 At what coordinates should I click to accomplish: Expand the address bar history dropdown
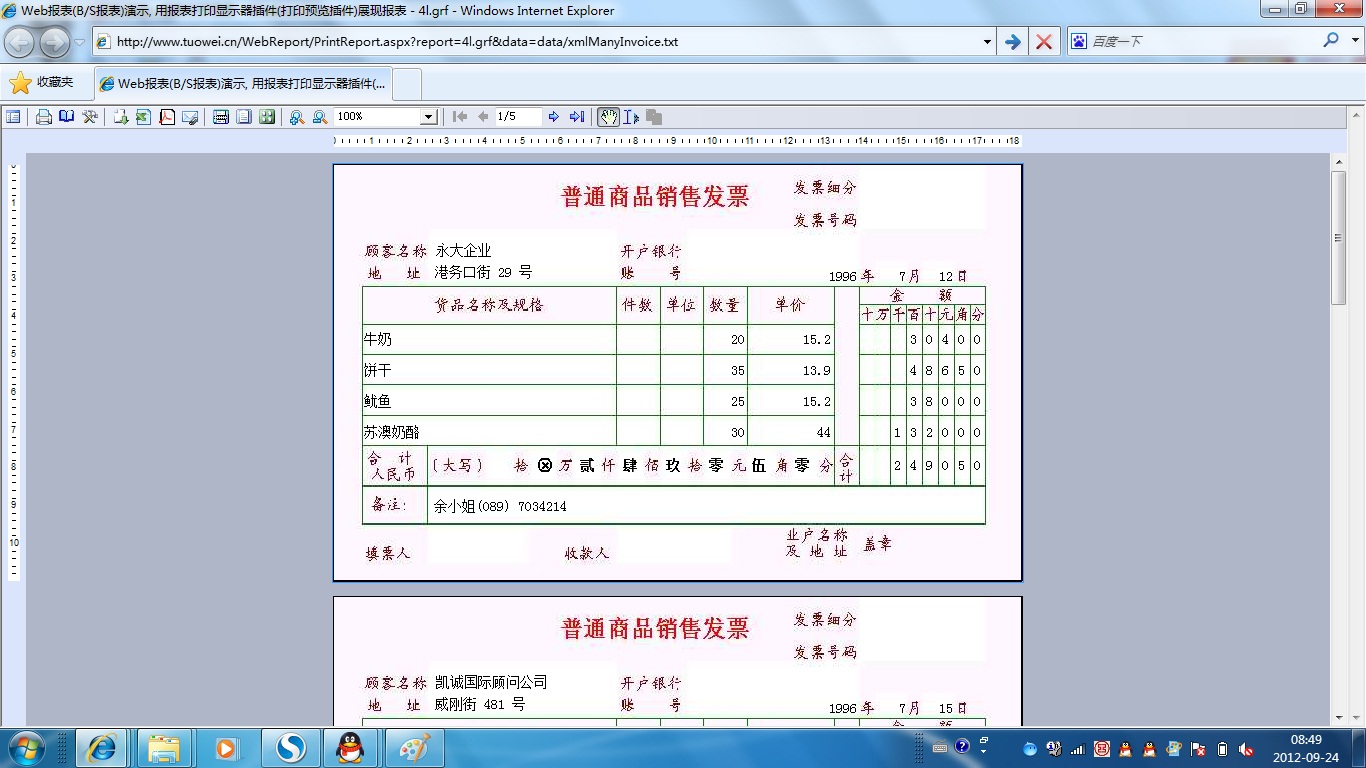click(x=987, y=42)
